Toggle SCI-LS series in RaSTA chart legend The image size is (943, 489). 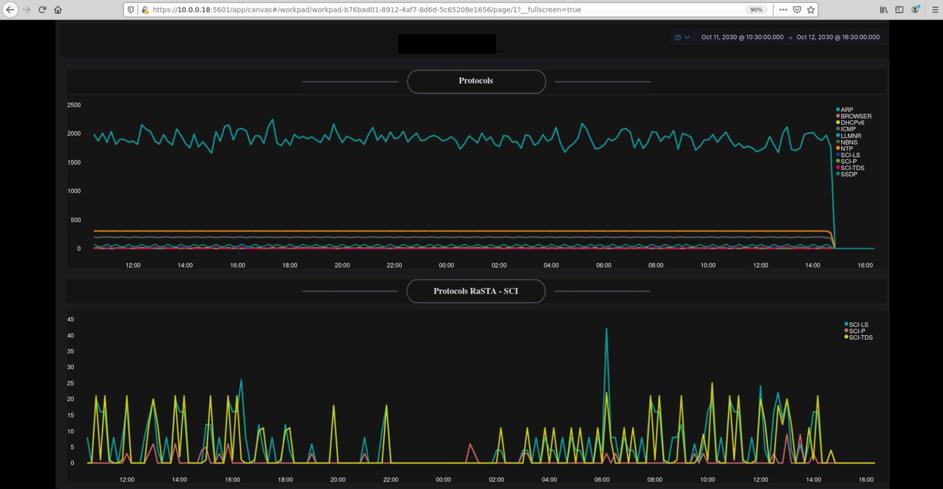858,325
